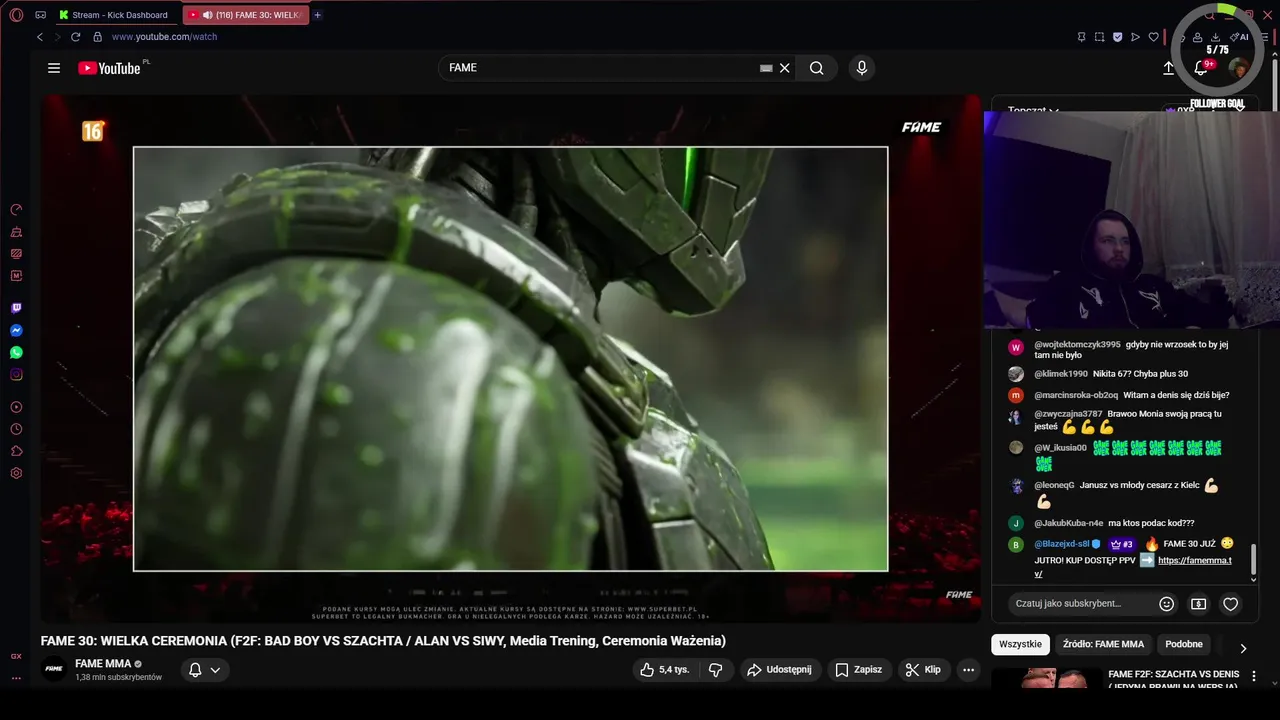Dislike the FAME 30 video
This screenshot has height=720, width=1280.
click(x=716, y=670)
